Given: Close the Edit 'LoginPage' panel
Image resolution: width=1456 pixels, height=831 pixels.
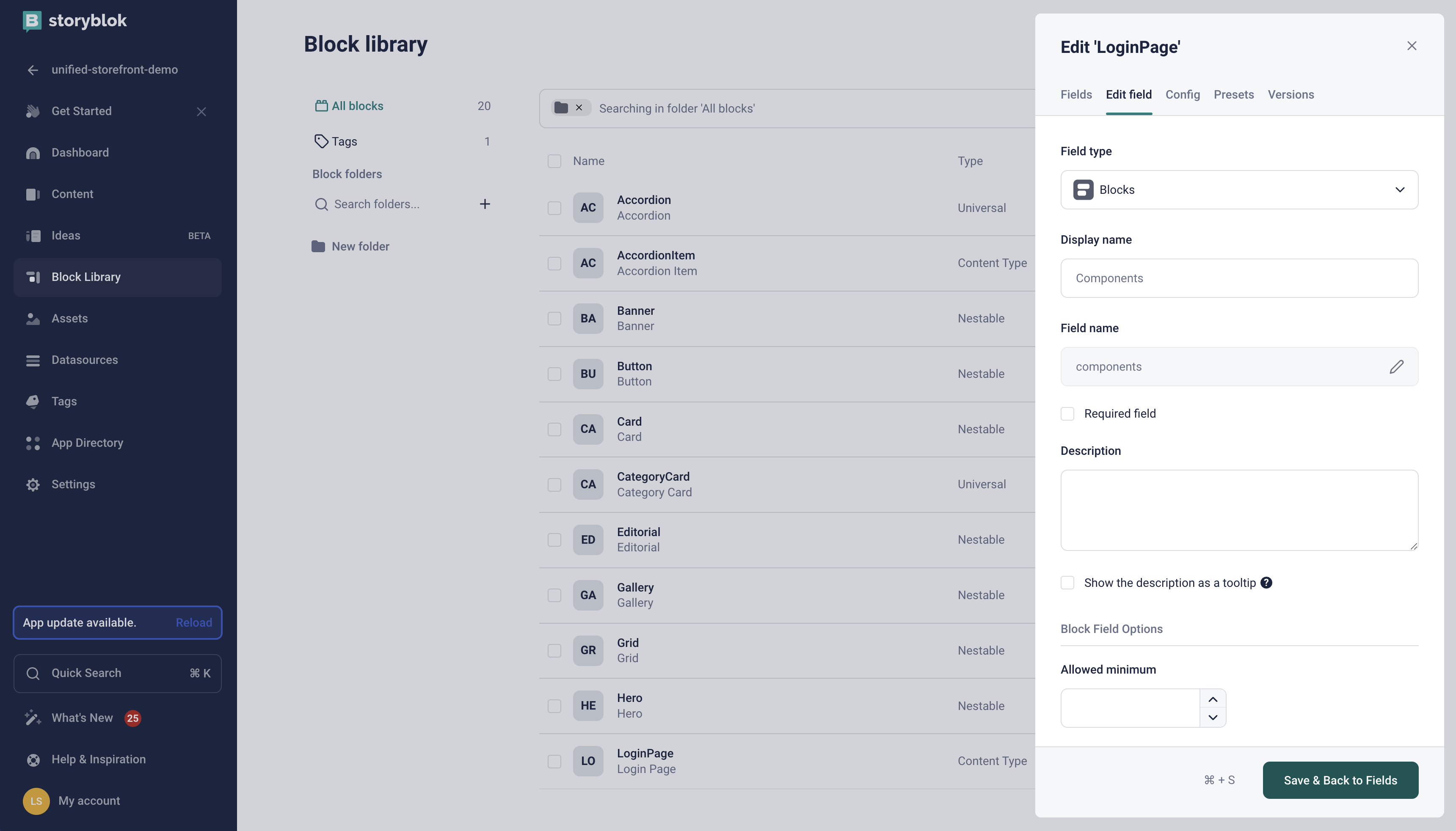Looking at the screenshot, I should pyautogui.click(x=1412, y=46).
